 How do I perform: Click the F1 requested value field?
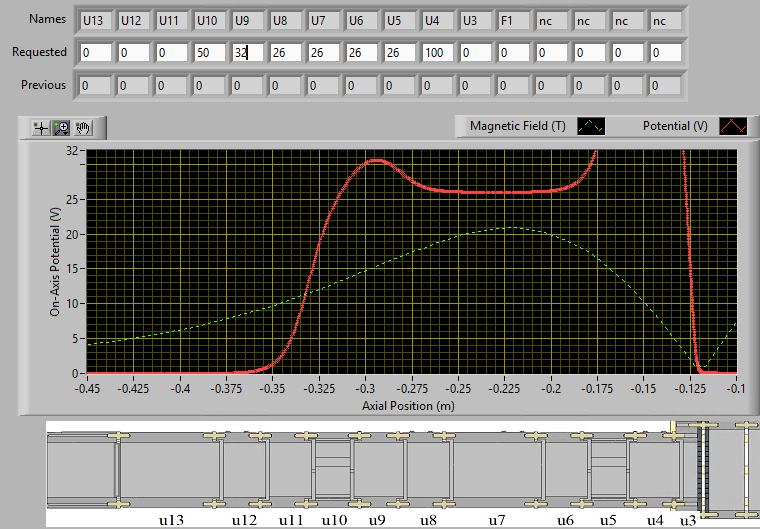(513, 53)
